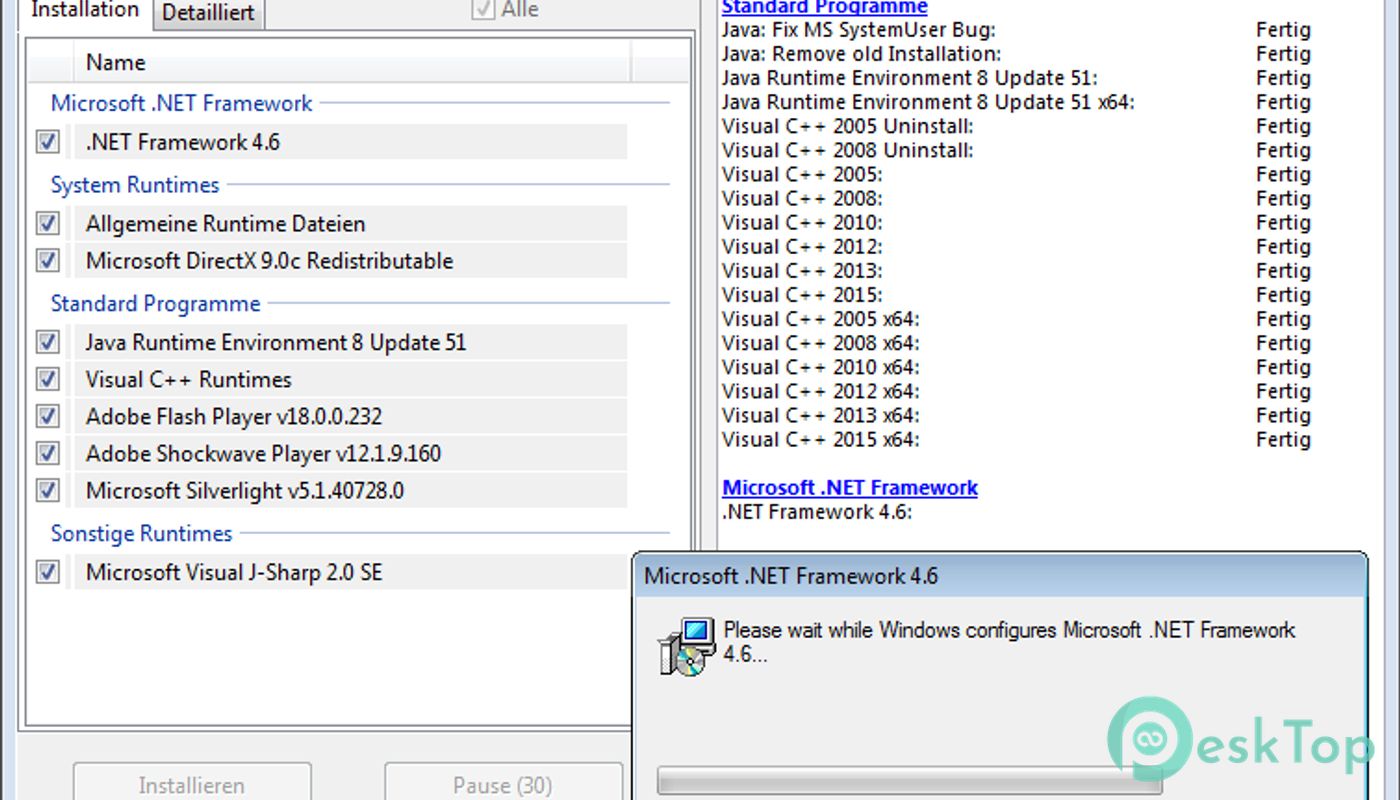The height and width of the screenshot is (800, 1400).
Task: Click the DeskTop watermark logo
Action: [x=1240, y=745]
